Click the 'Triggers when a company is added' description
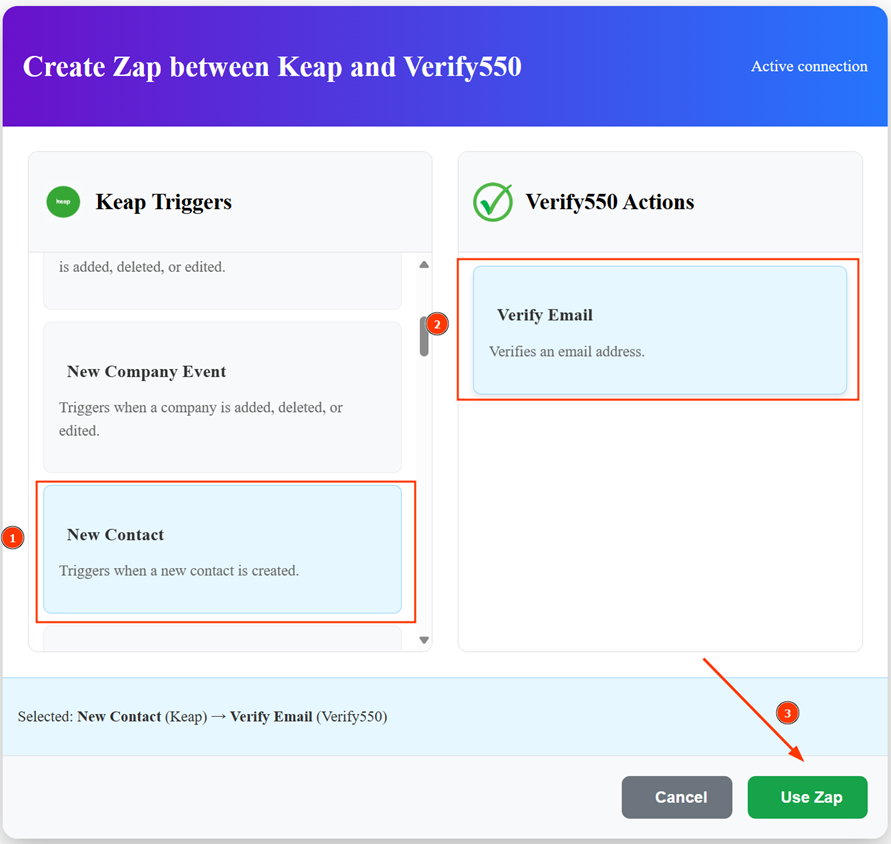 (x=201, y=419)
